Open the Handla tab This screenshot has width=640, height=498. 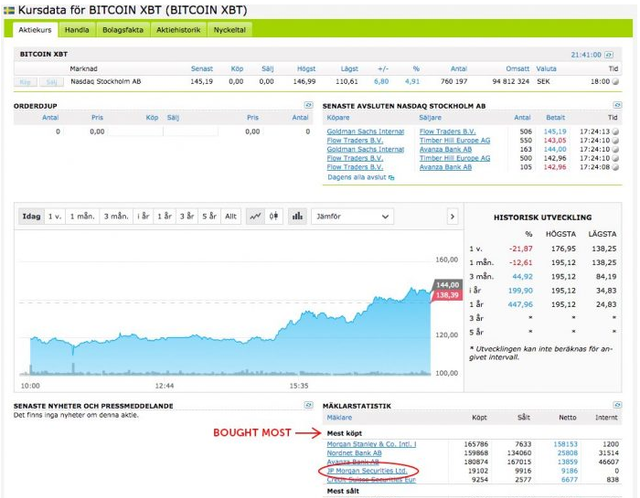77,30
